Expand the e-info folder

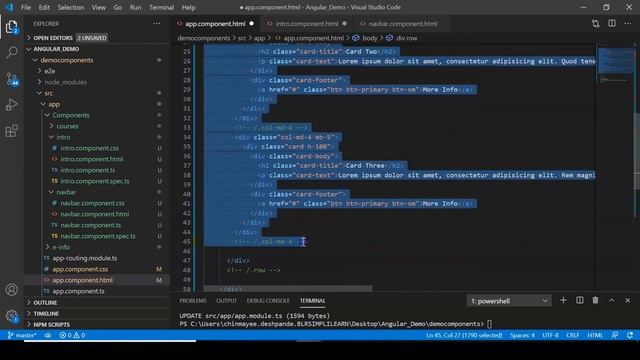click(60, 247)
